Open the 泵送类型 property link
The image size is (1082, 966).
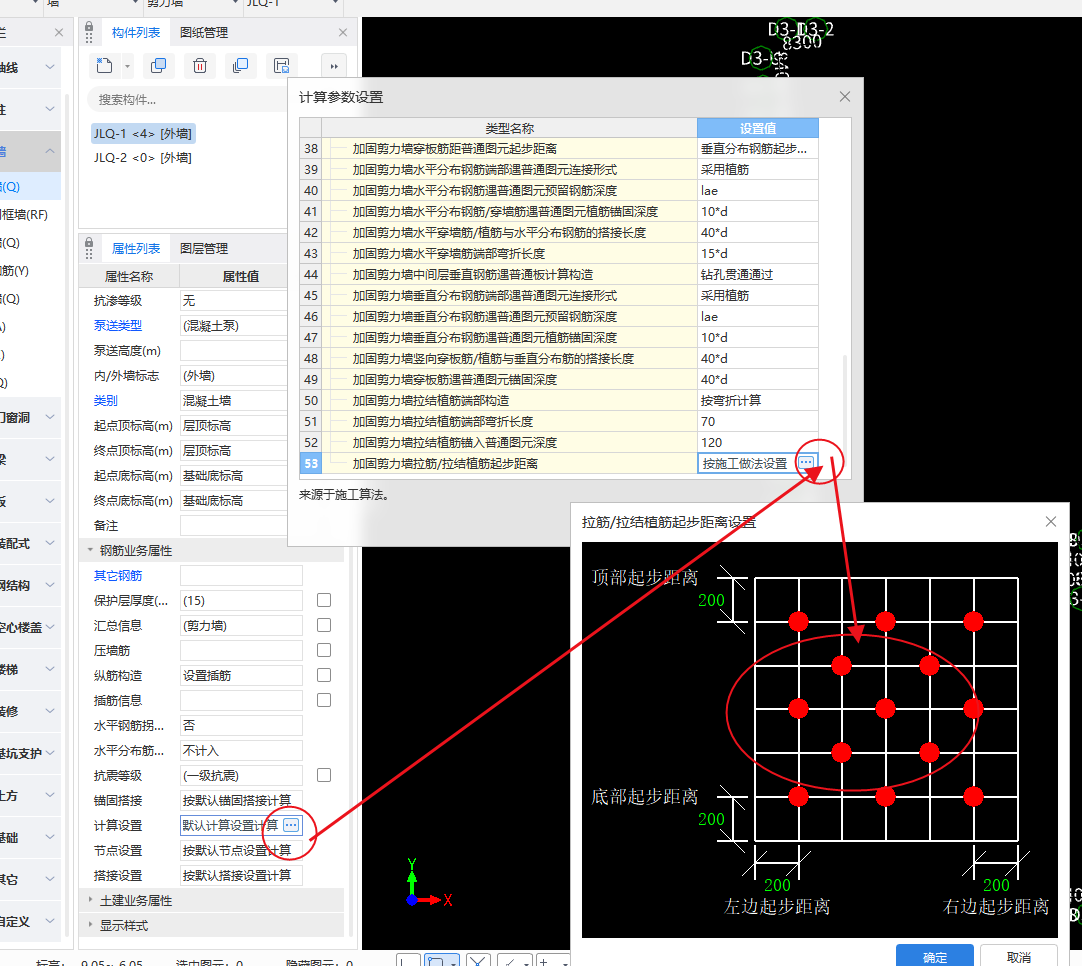(x=118, y=325)
